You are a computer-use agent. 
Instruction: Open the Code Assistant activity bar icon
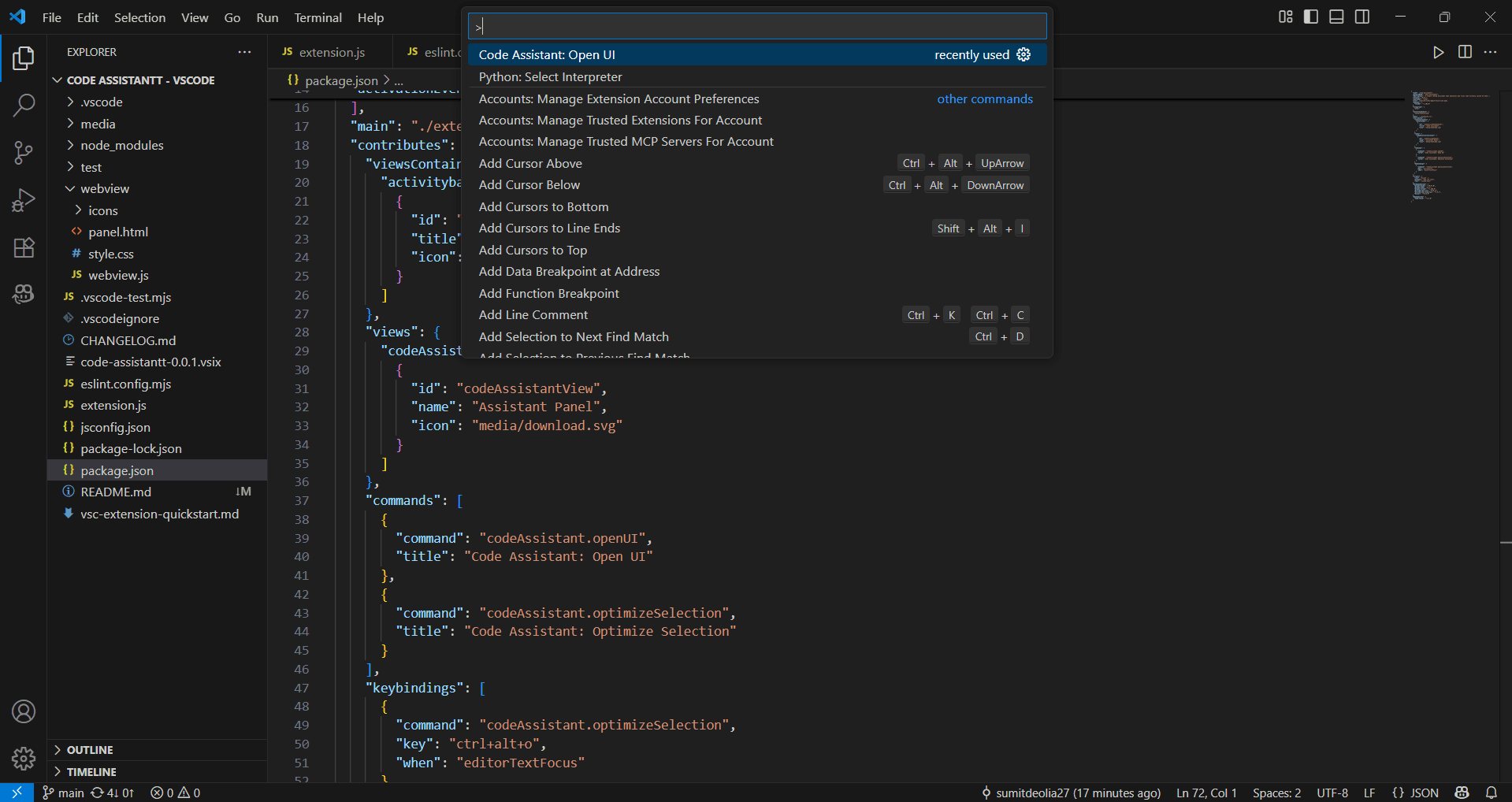(24, 294)
